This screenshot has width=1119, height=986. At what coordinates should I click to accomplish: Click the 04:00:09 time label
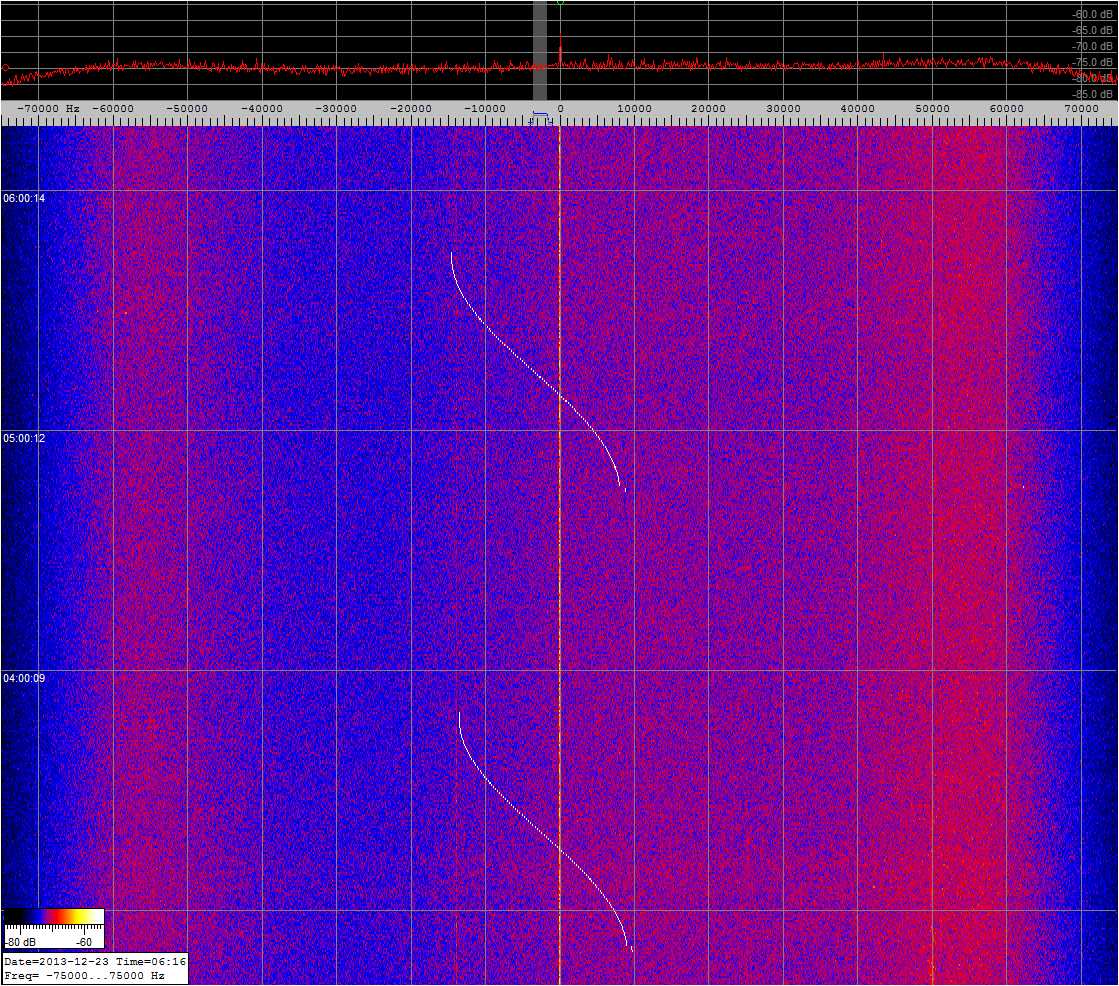point(24,678)
